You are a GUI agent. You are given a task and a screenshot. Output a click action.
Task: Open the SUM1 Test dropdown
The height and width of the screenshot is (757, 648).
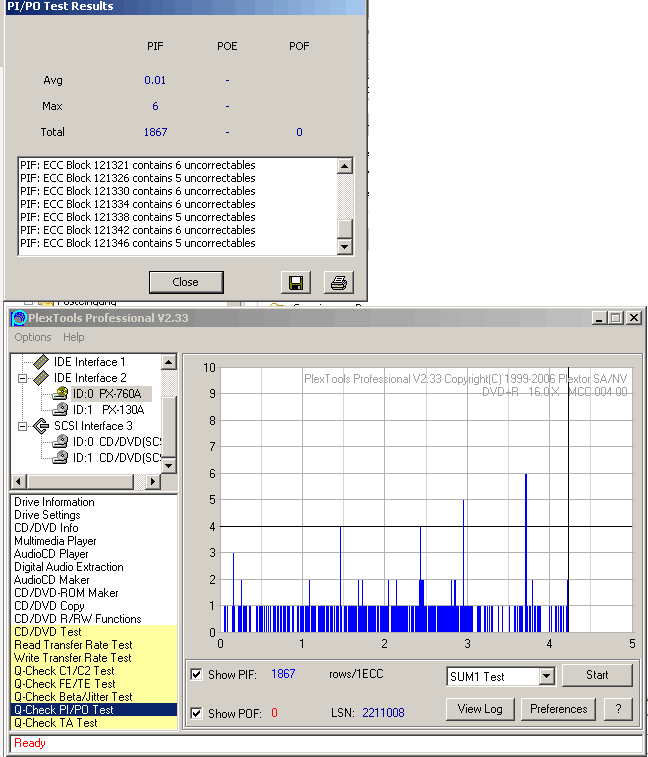(546, 677)
